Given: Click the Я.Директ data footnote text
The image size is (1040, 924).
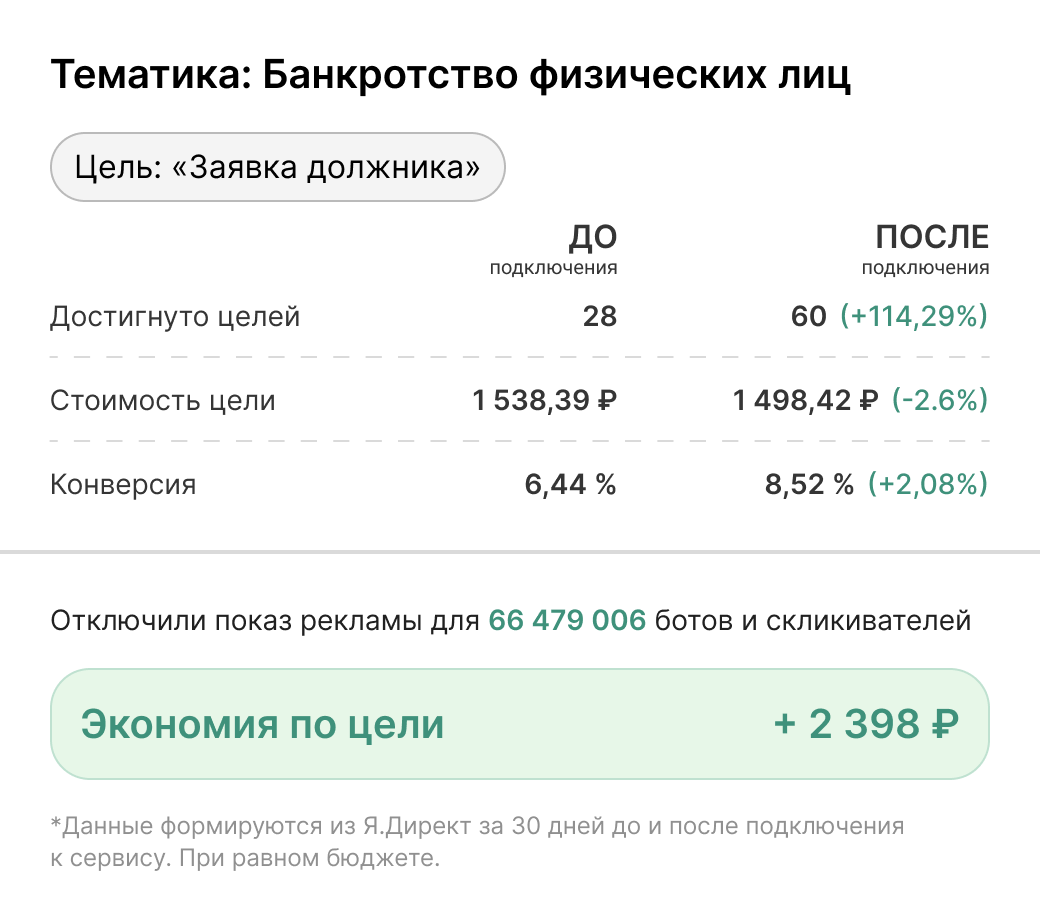Looking at the screenshot, I should [476, 842].
